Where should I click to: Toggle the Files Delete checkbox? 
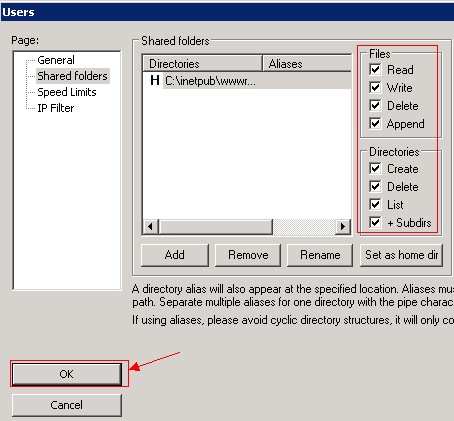click(x=375, y=105)
